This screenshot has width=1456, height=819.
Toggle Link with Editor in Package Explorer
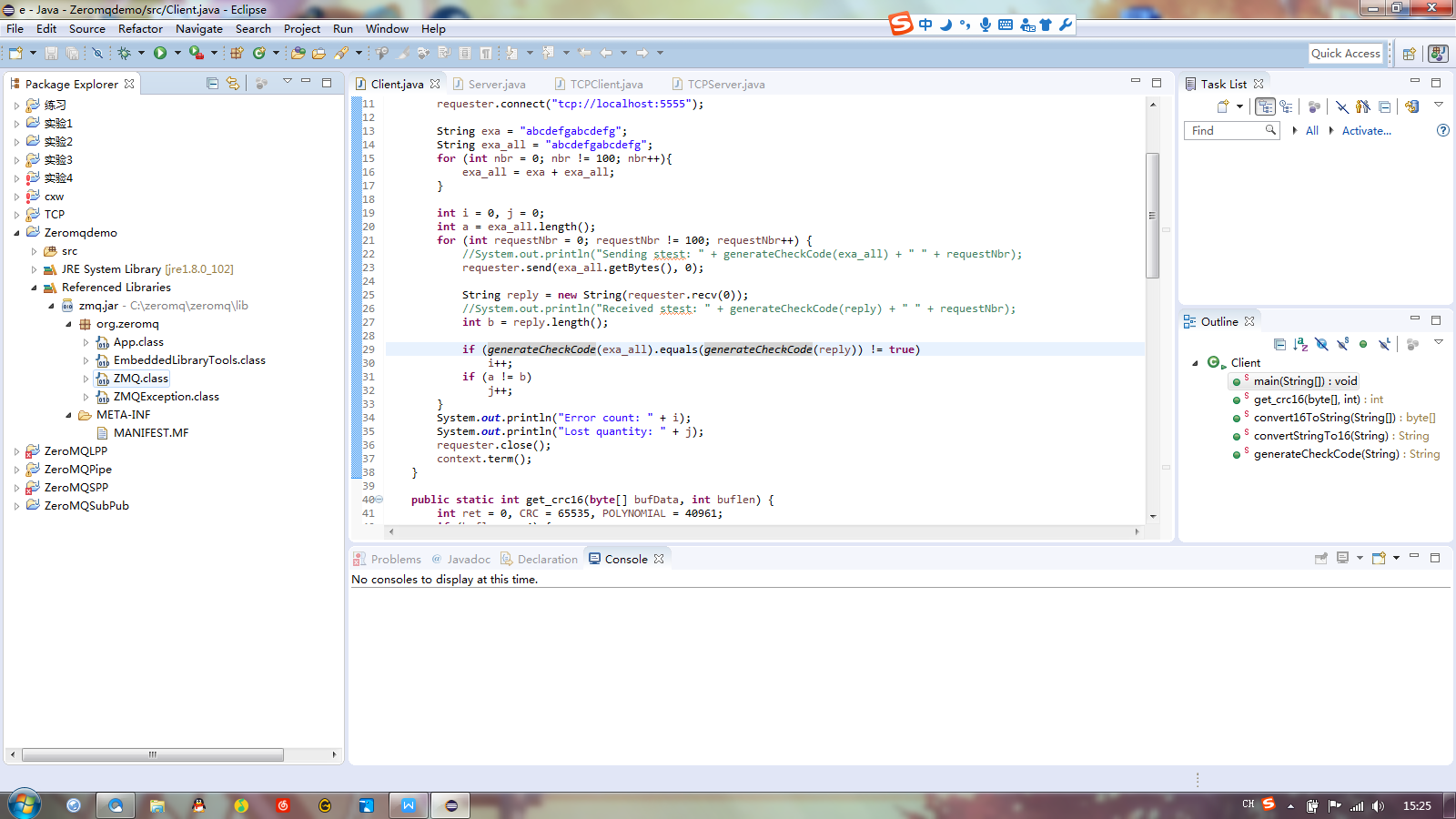click(x=233, y=84)
